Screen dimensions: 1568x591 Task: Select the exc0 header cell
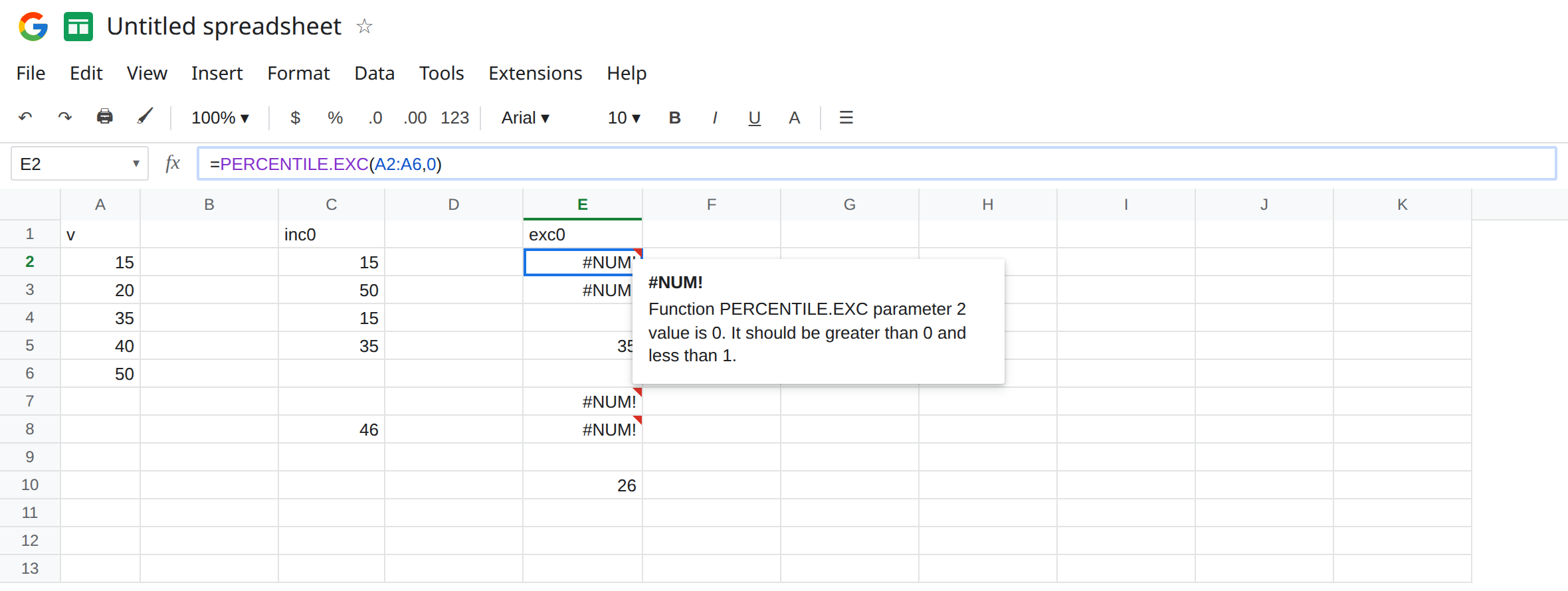pyautogui.click(x=583, y=234)
